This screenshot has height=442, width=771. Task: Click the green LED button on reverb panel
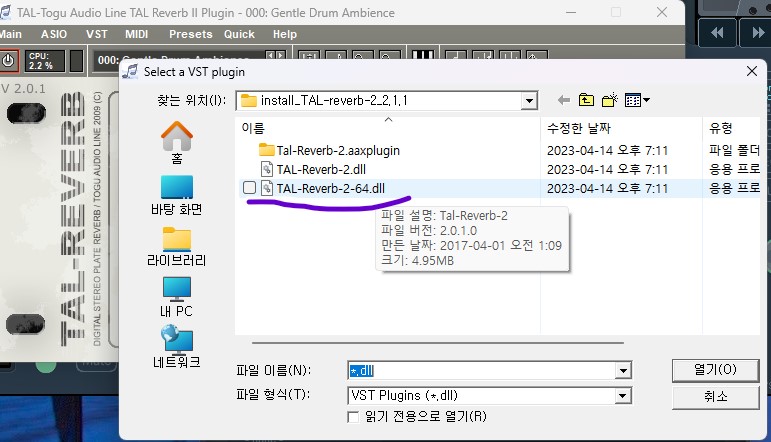pos(46,367)
